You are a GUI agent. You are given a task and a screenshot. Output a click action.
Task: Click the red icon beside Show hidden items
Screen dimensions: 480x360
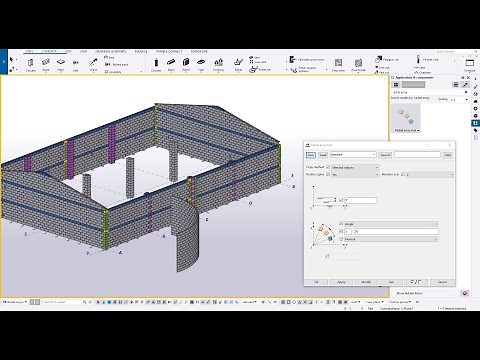[x=465, y=293]
